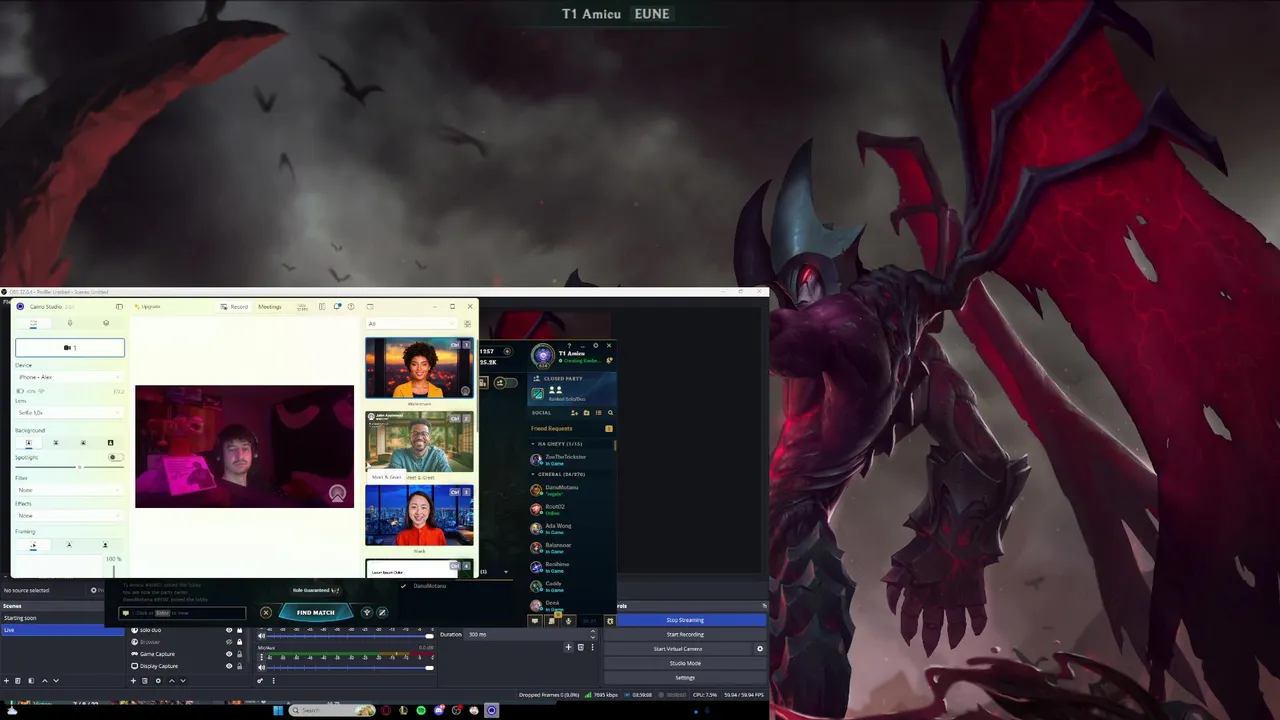This screenshot has width=1280, height=720.
Task: Open OBS Settings button
Action: pyautogui.click(x=685, y=678)
